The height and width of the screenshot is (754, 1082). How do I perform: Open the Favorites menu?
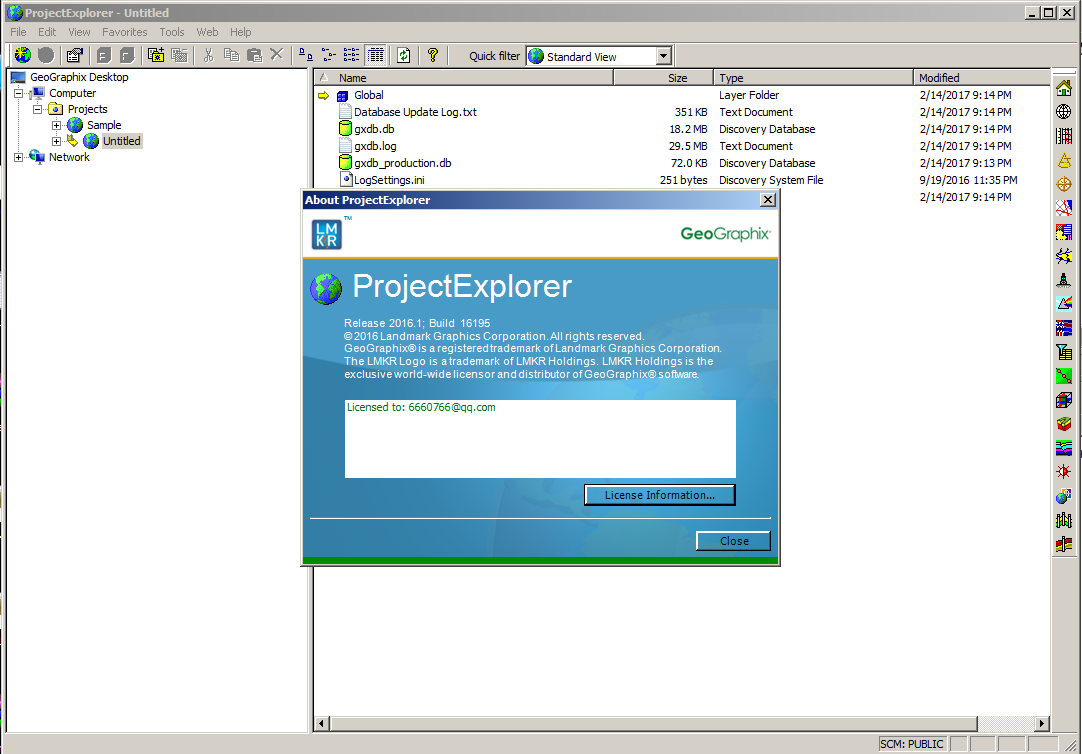click(x=124, y=32)
